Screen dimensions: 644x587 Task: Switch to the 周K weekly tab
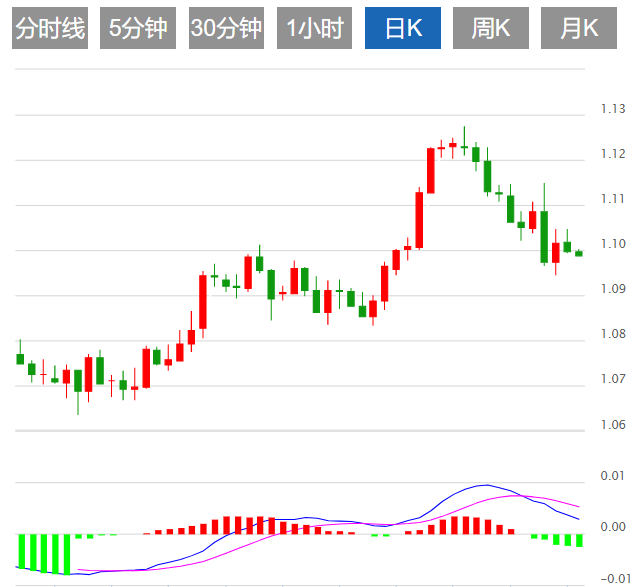click(491, 28)
